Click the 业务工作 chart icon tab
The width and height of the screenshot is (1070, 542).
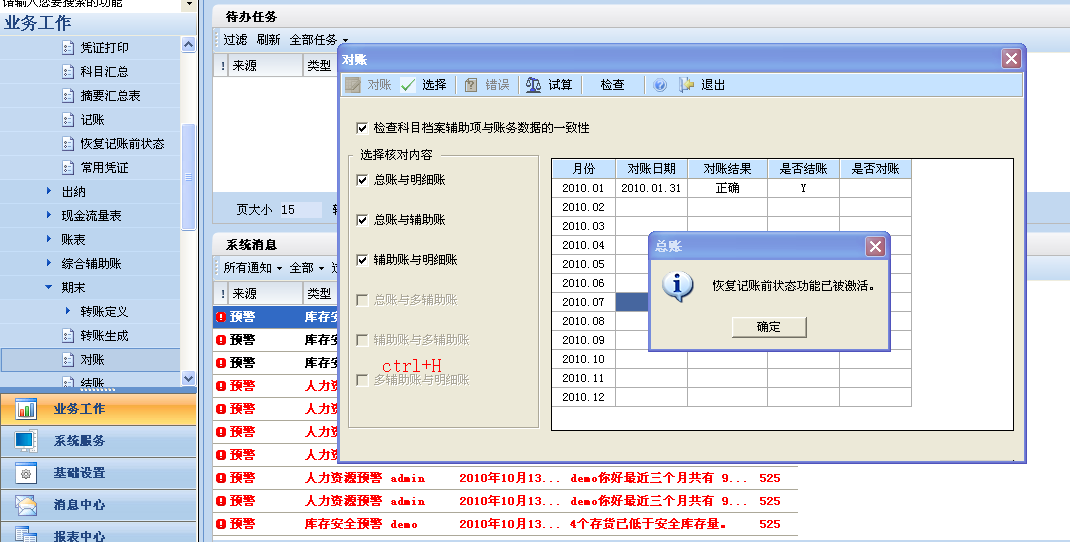point(26,409)
